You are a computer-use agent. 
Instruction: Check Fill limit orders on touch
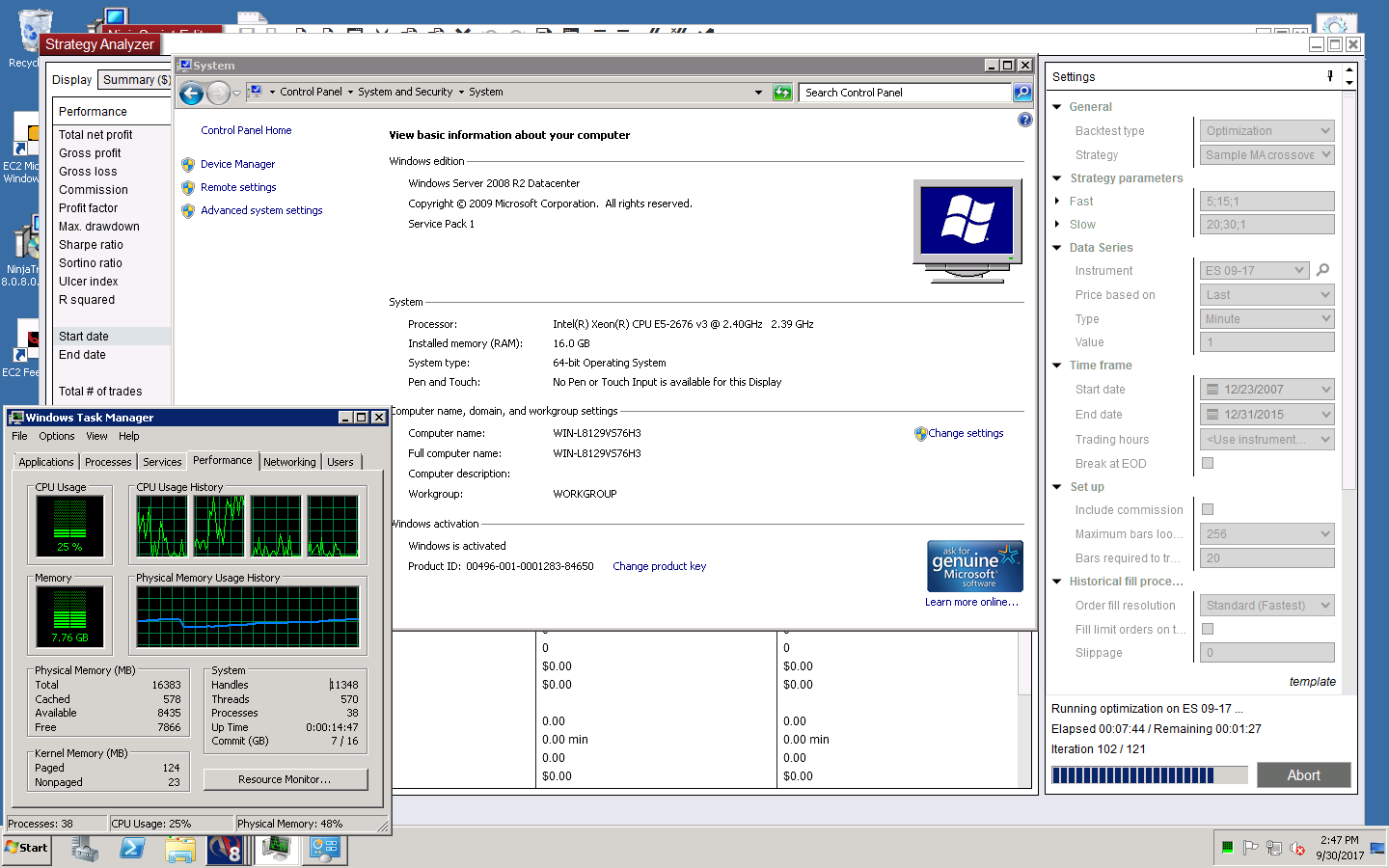coord(1208,629)
